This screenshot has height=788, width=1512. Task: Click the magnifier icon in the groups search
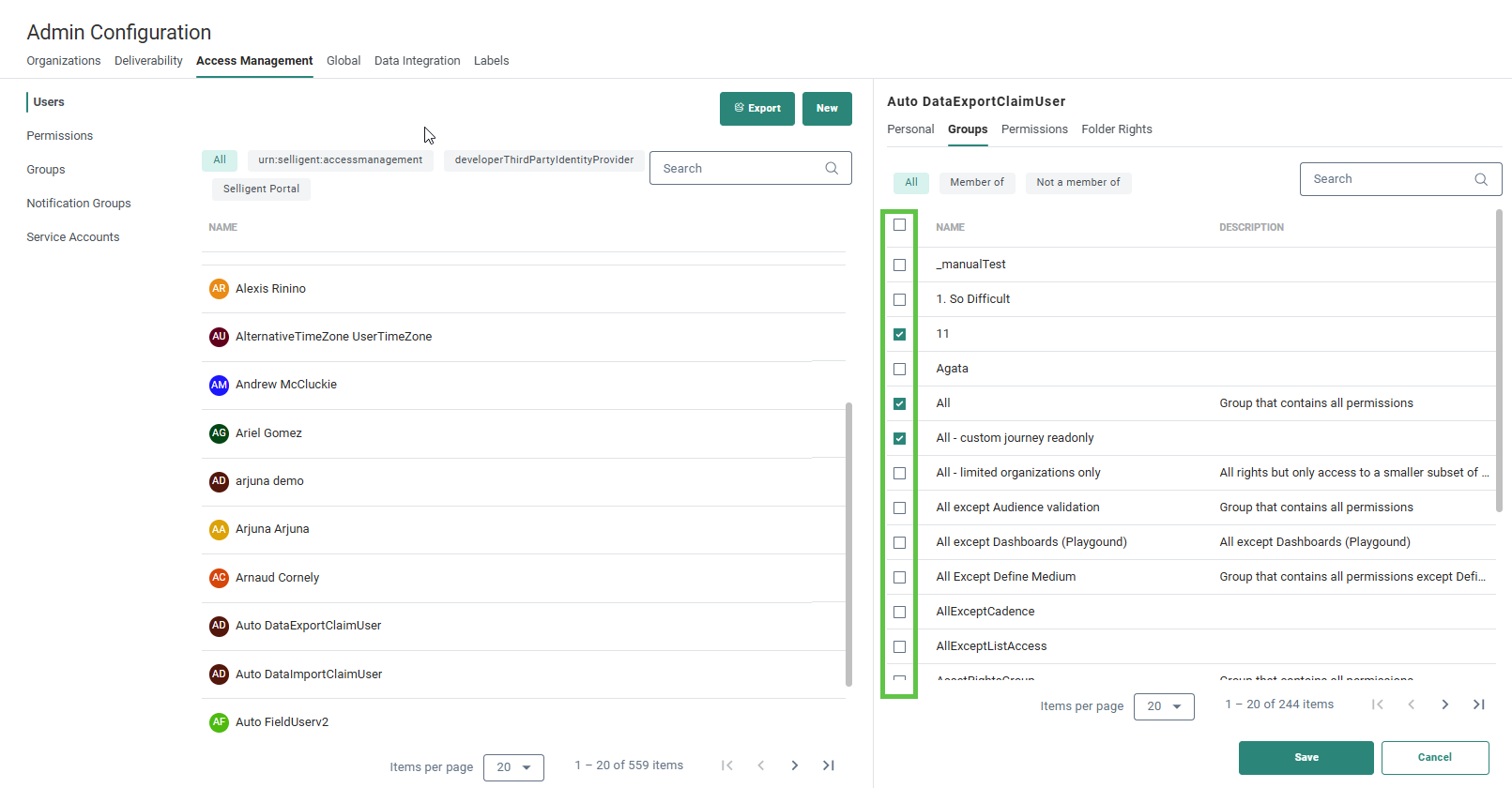tap(1480, 179)
